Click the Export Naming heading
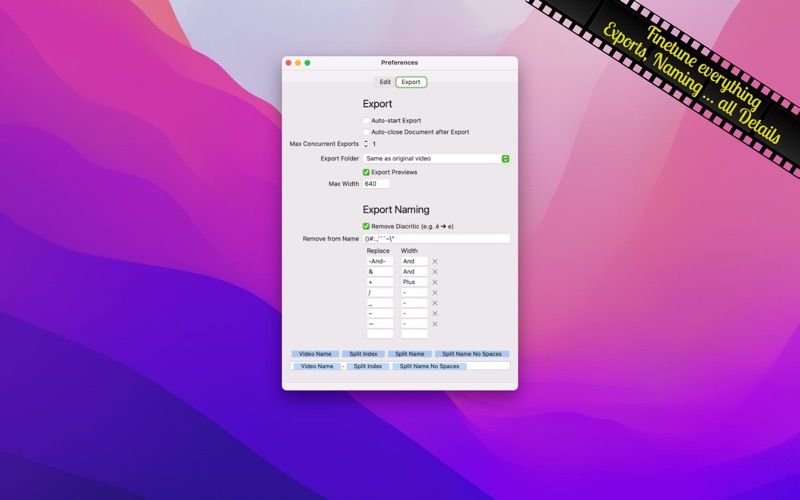 tap(396, 210)
